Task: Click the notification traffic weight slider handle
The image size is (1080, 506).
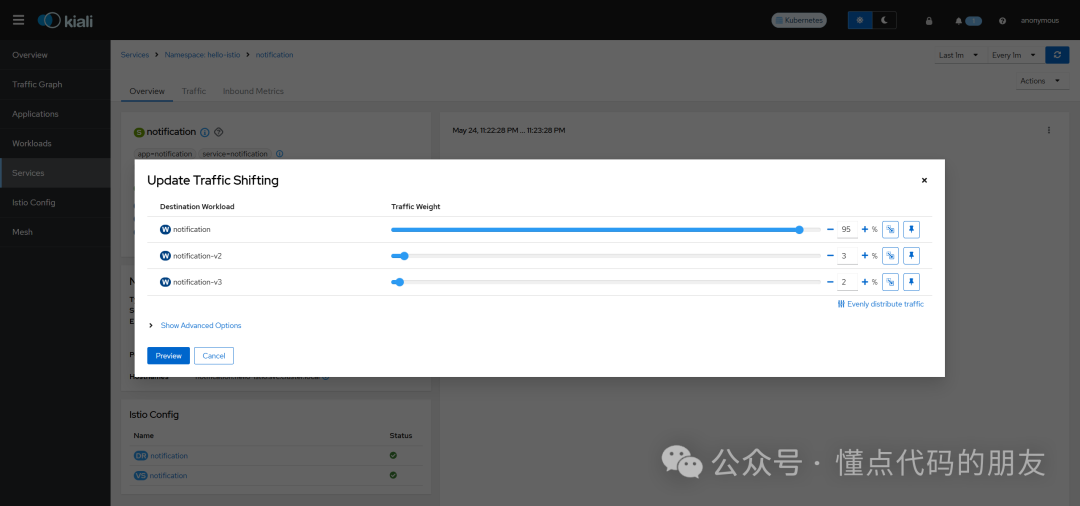Action: 799,229
